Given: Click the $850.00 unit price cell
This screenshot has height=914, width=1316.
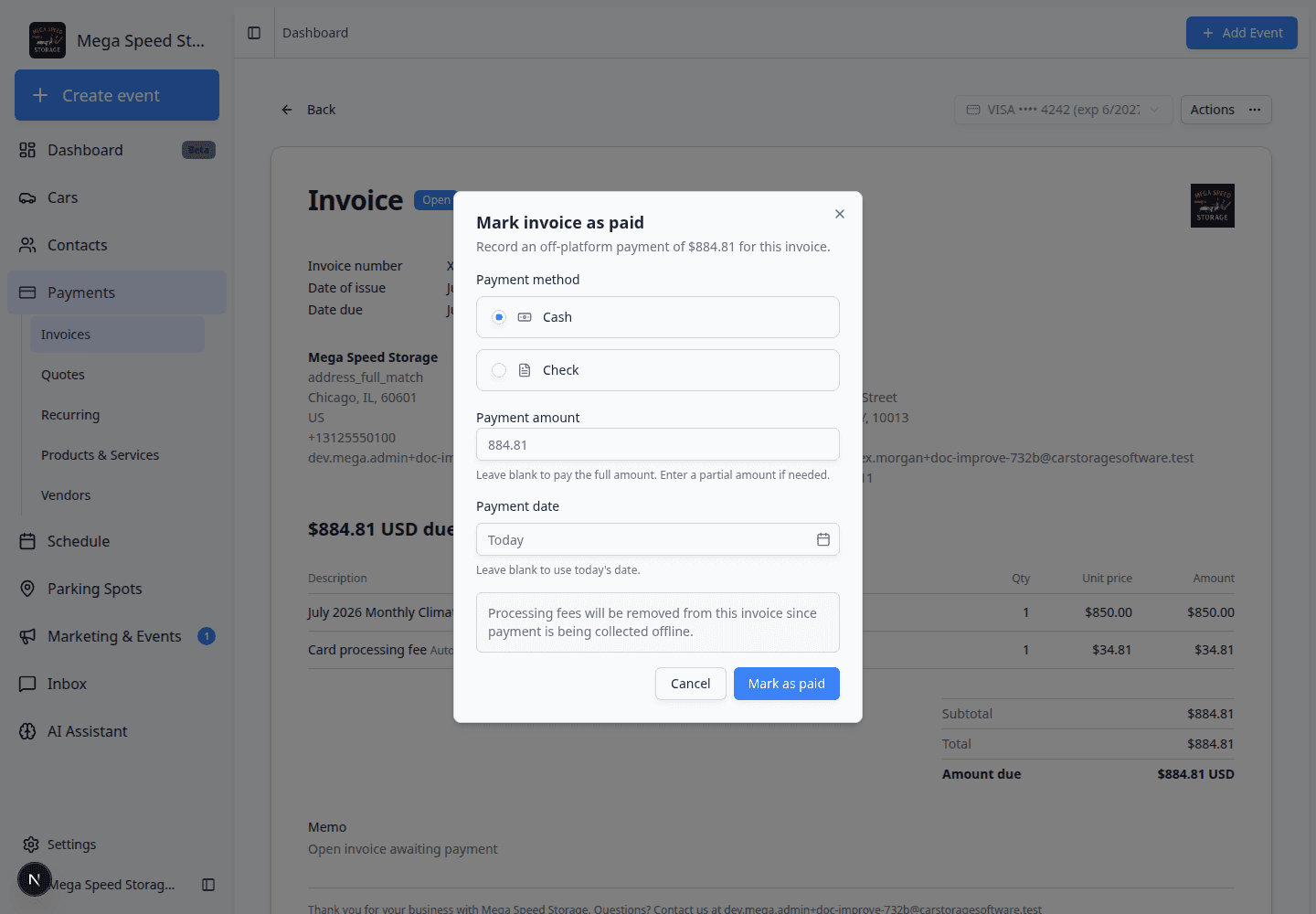Looking at the screenshot, I should point(1109,612).
